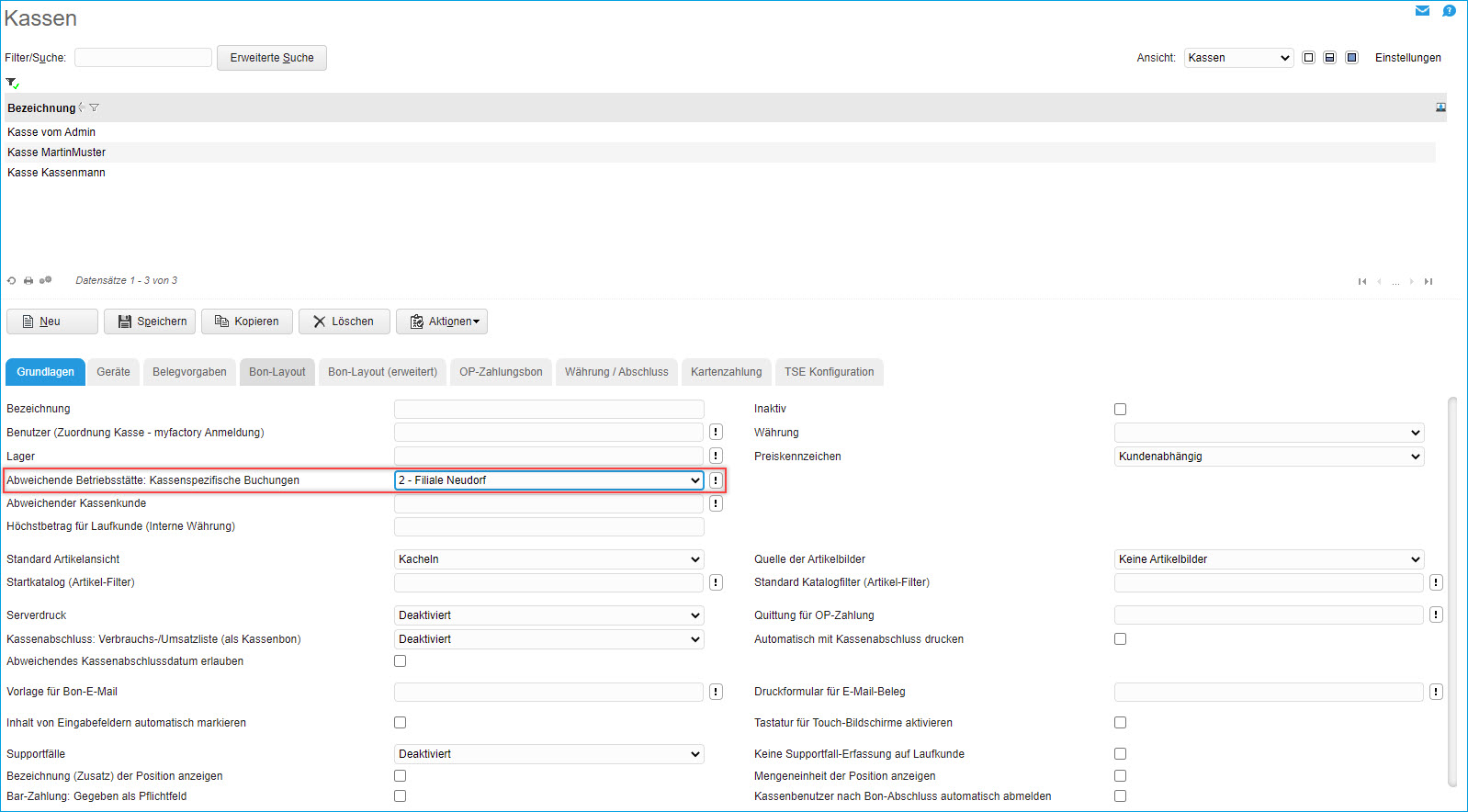This screenshot has height=812, width=1468.
Task: Enable Automatisch mit Kassenabschluss drucken
Action: (x=1120, y=638)
